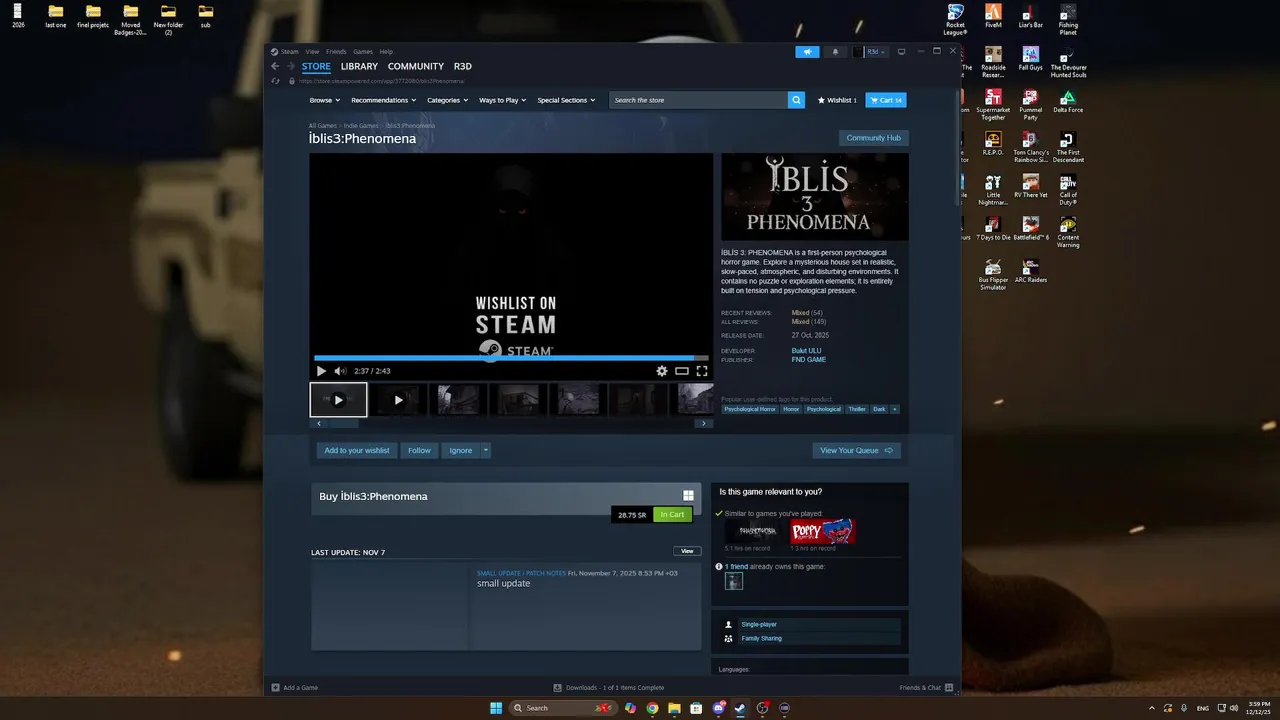Open the Windows Start menu

(x=496, y=708)
